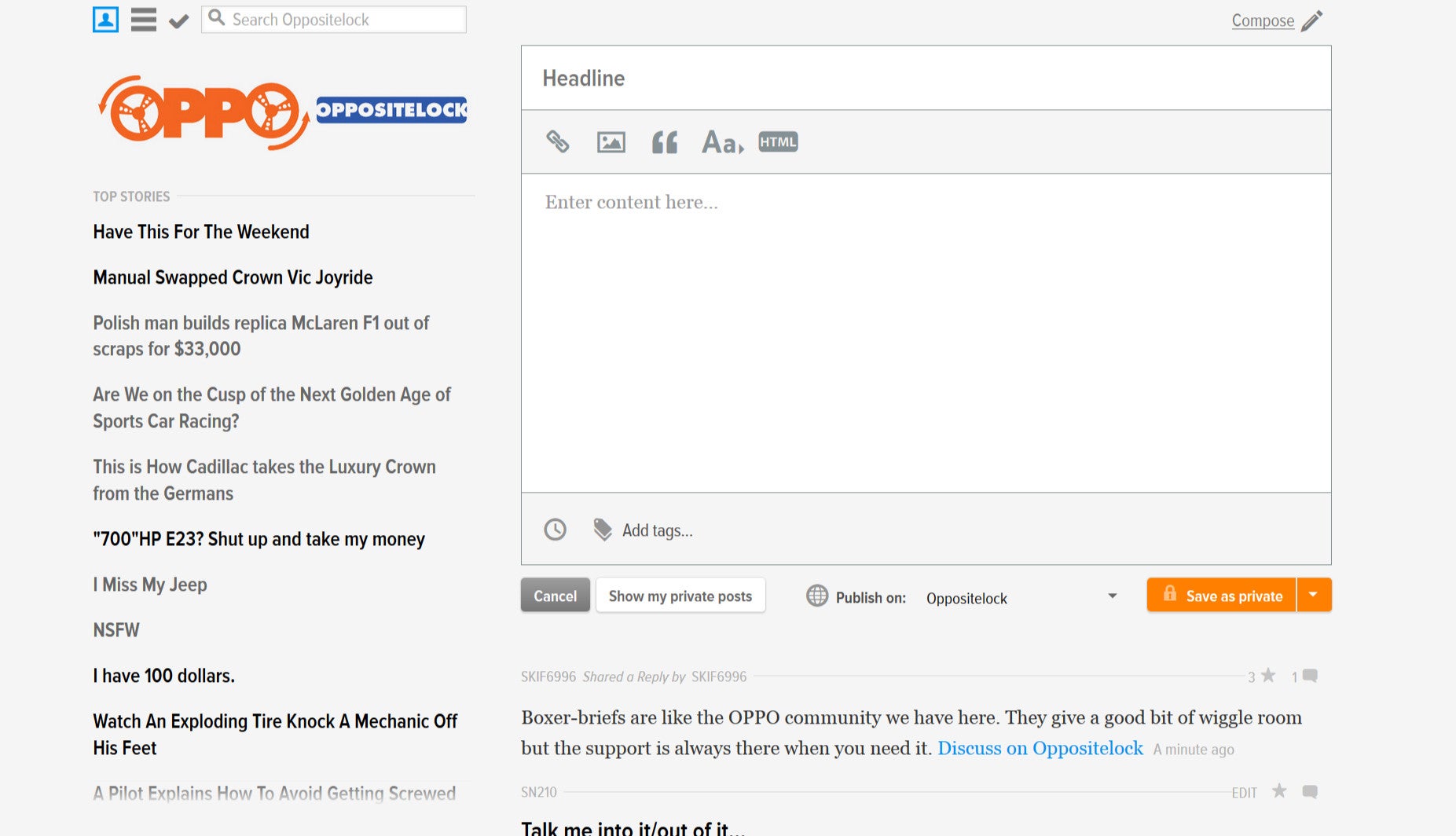Open Save as private dropdown arrow
The width and height of the screenshot is (1456, 836).
[x=1314, y=595]
